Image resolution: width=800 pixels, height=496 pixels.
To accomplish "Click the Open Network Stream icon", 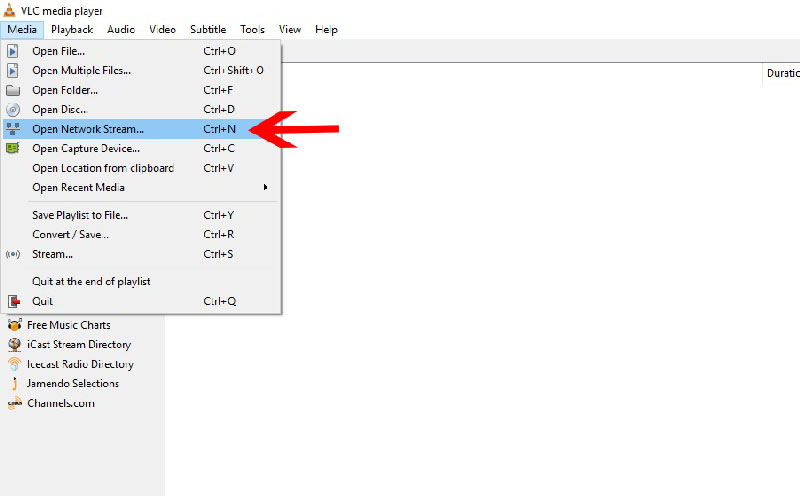I will point(13,129).
